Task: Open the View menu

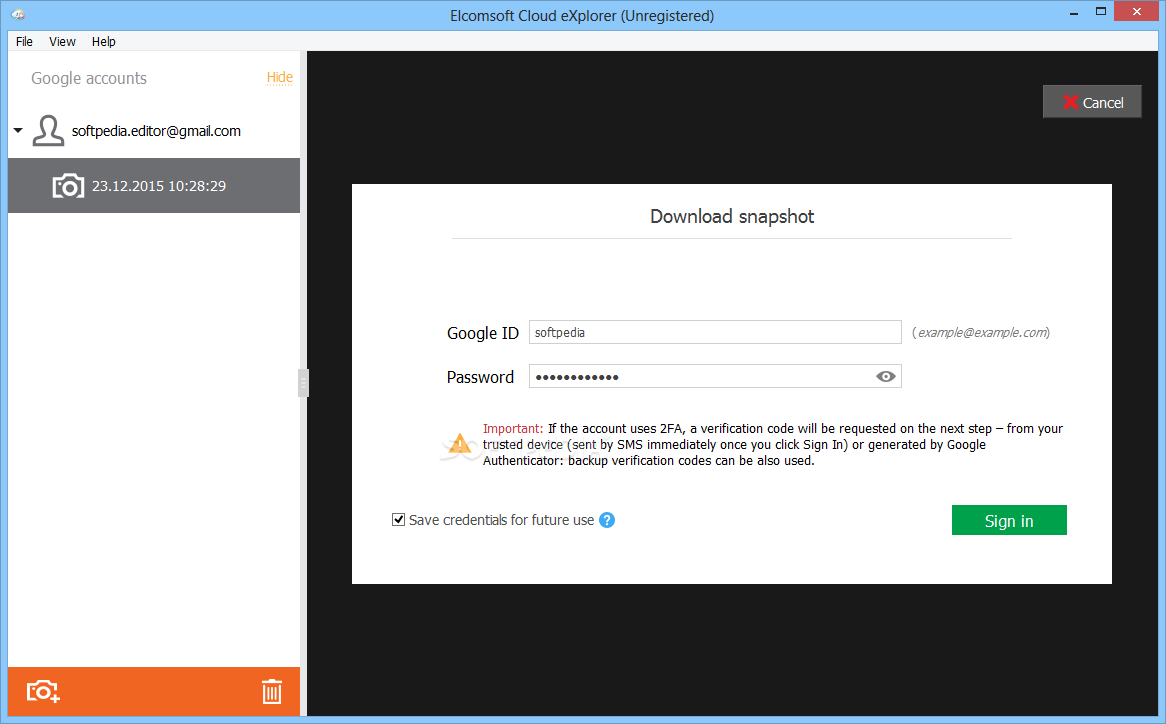Action: click(x=62, y=42)
